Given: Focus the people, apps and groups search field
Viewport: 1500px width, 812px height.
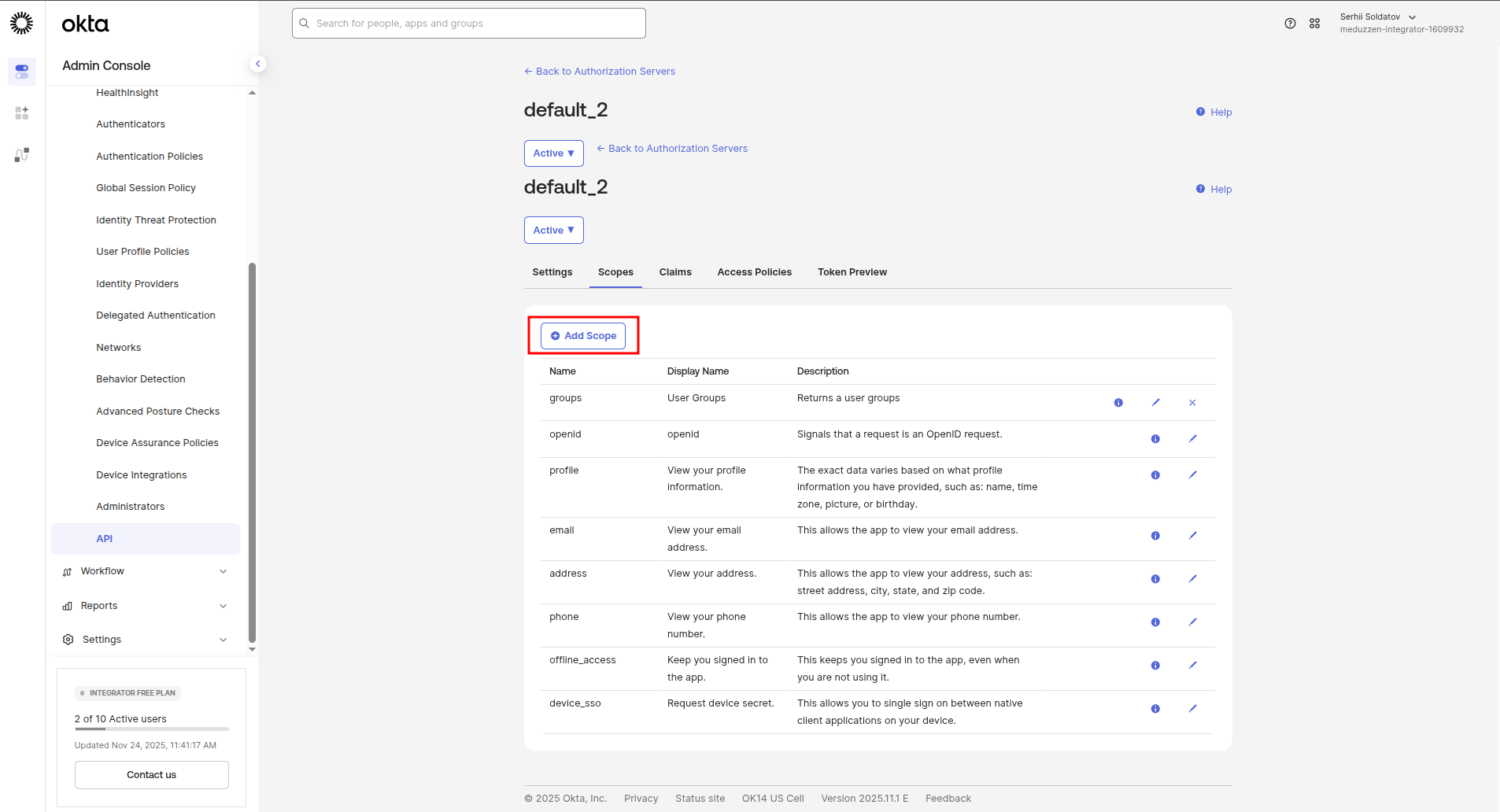Looking at the screenshot, I should click(x=469, y=24).
